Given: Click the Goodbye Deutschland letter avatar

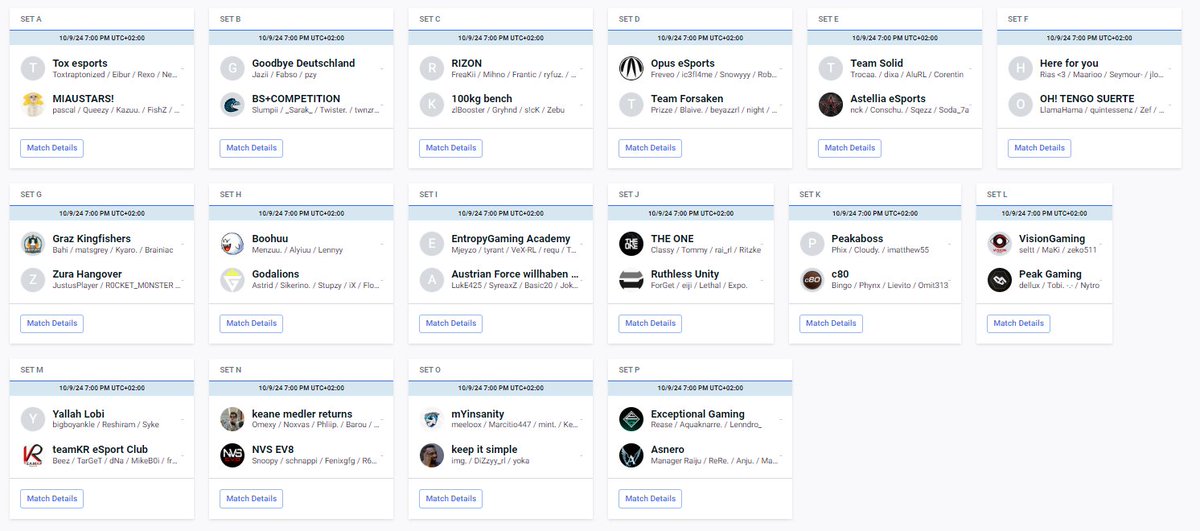Looking at the screenshot, I should point(233,68).
